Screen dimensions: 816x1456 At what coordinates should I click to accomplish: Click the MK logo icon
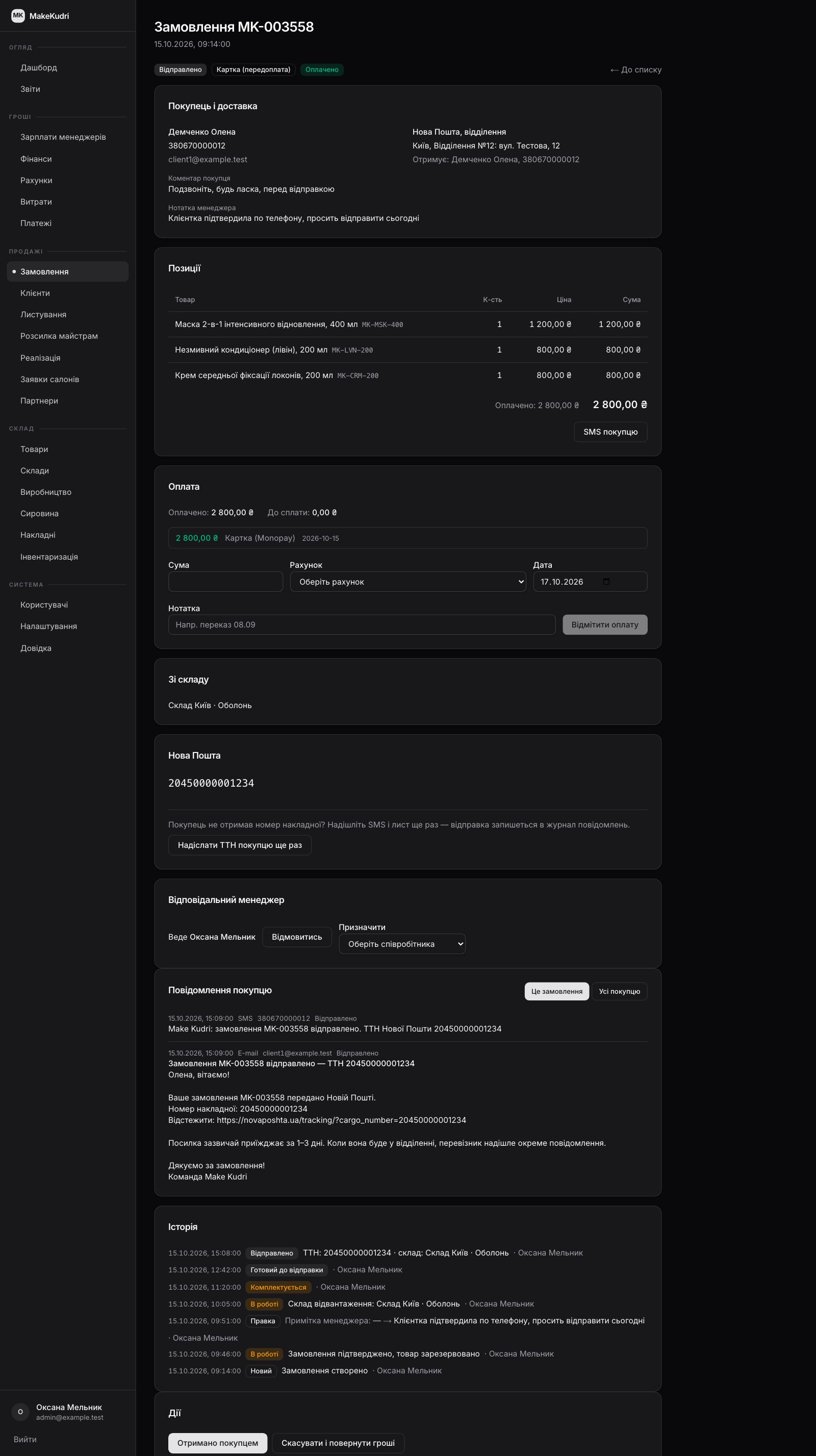click(18, 16)
